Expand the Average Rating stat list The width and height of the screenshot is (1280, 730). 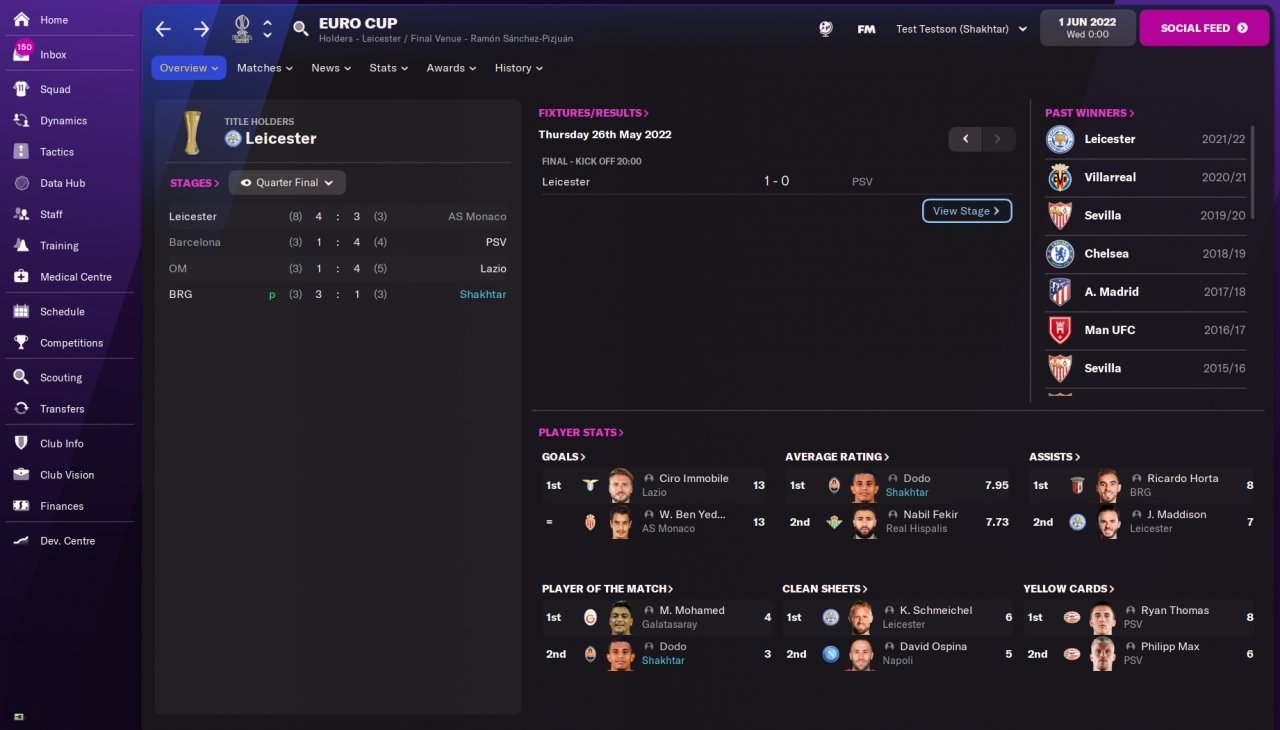pos(837,456)
